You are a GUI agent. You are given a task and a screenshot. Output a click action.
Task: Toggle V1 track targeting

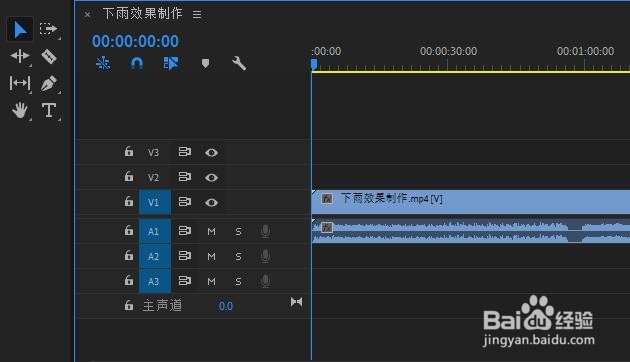coord(155,202)
